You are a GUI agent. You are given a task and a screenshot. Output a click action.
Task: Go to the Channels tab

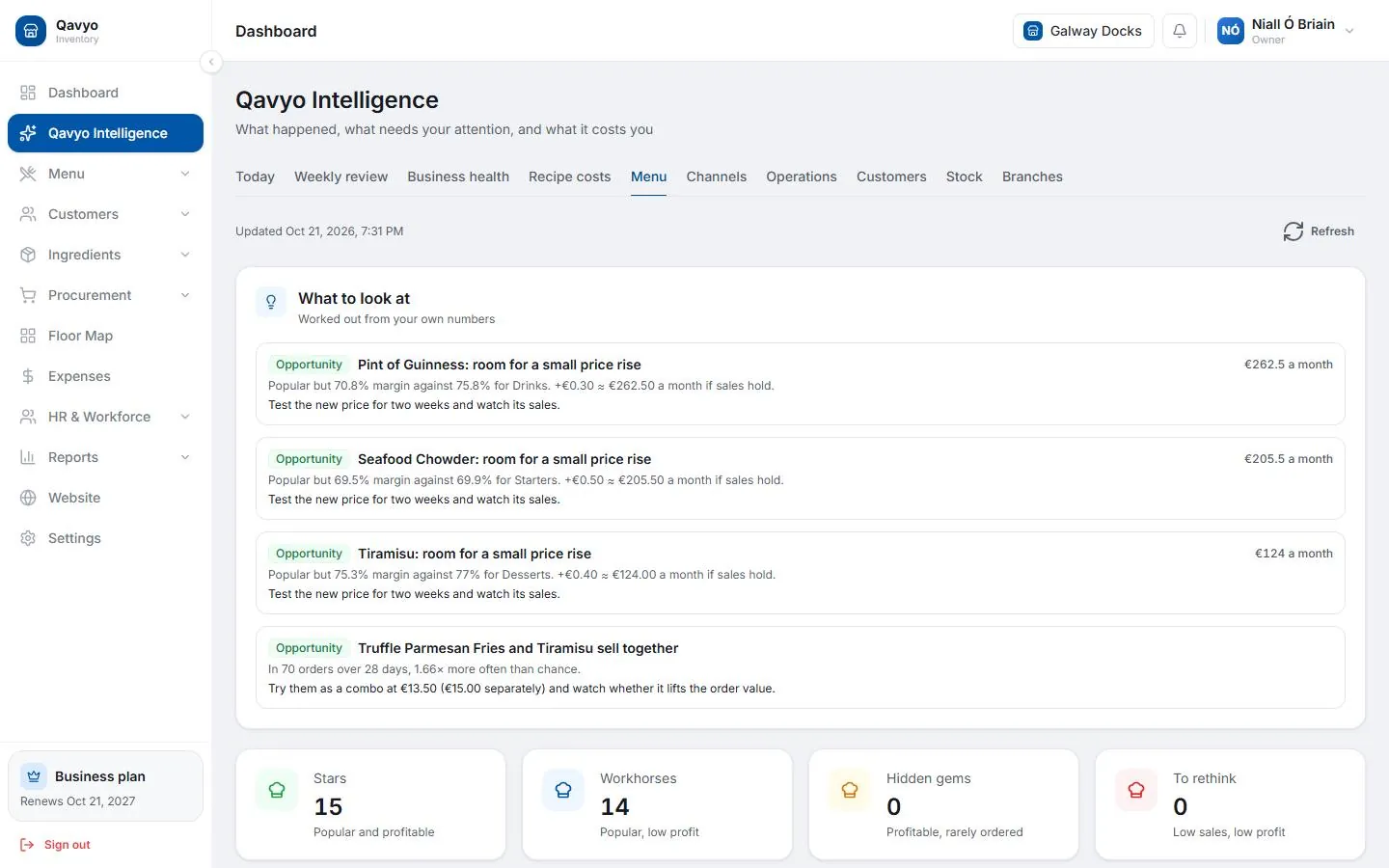716,176
